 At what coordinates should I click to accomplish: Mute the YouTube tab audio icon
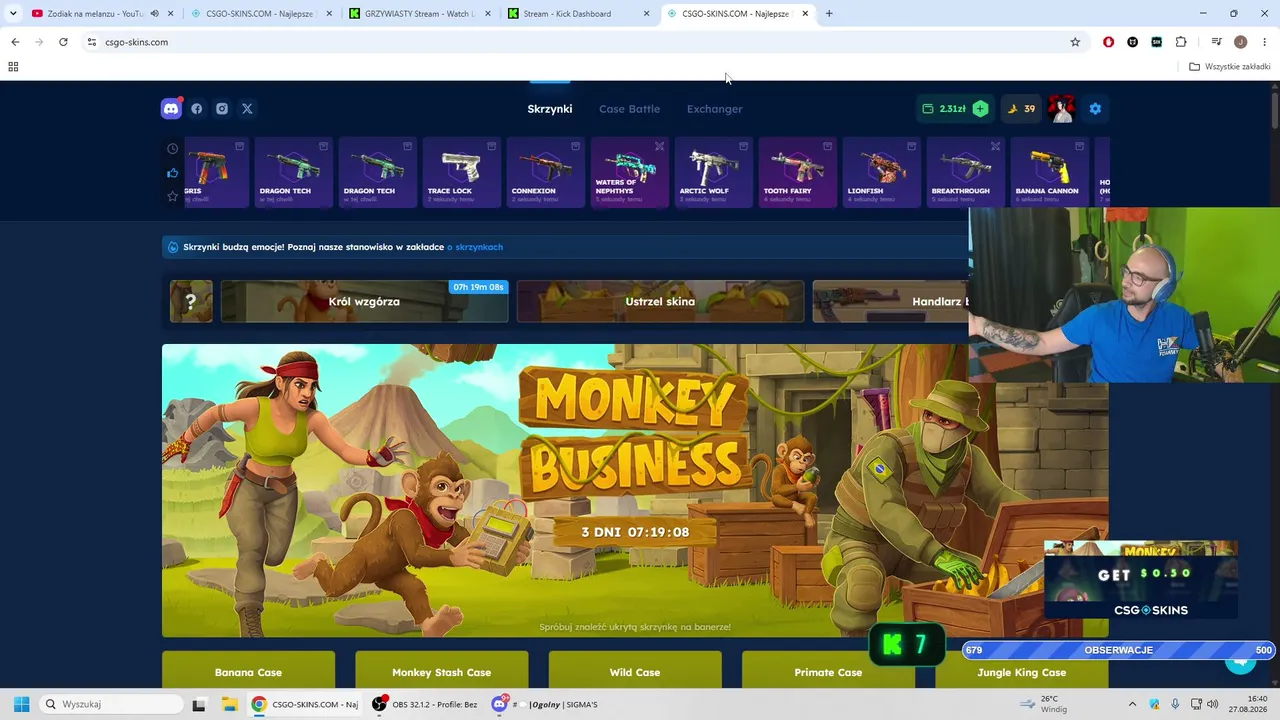[x=154, y=14]
